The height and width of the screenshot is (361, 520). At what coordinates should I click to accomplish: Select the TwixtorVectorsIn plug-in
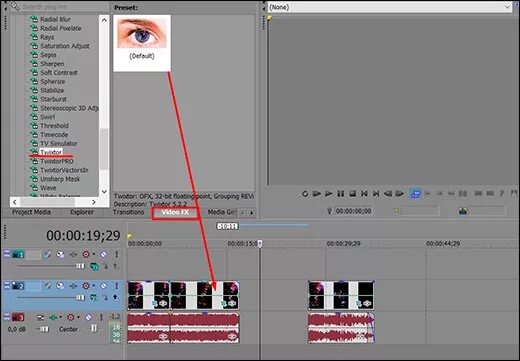(x=64, y=170)
